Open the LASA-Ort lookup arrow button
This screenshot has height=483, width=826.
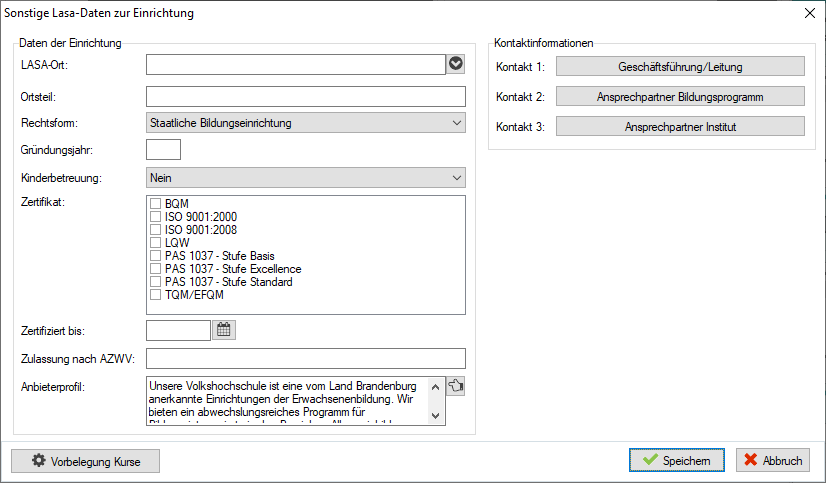456,64
